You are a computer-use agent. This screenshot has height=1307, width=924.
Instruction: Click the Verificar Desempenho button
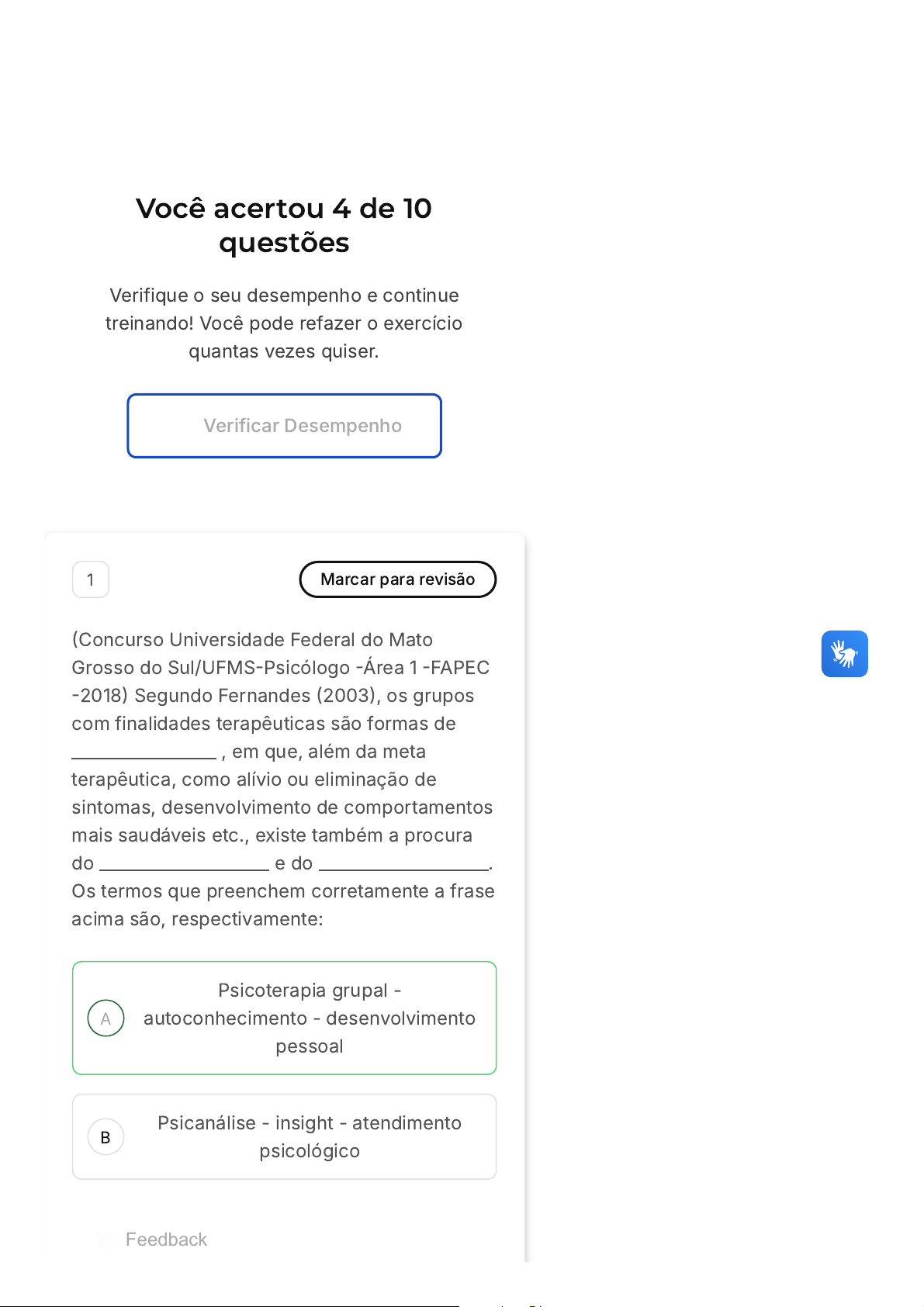(284, 426)
